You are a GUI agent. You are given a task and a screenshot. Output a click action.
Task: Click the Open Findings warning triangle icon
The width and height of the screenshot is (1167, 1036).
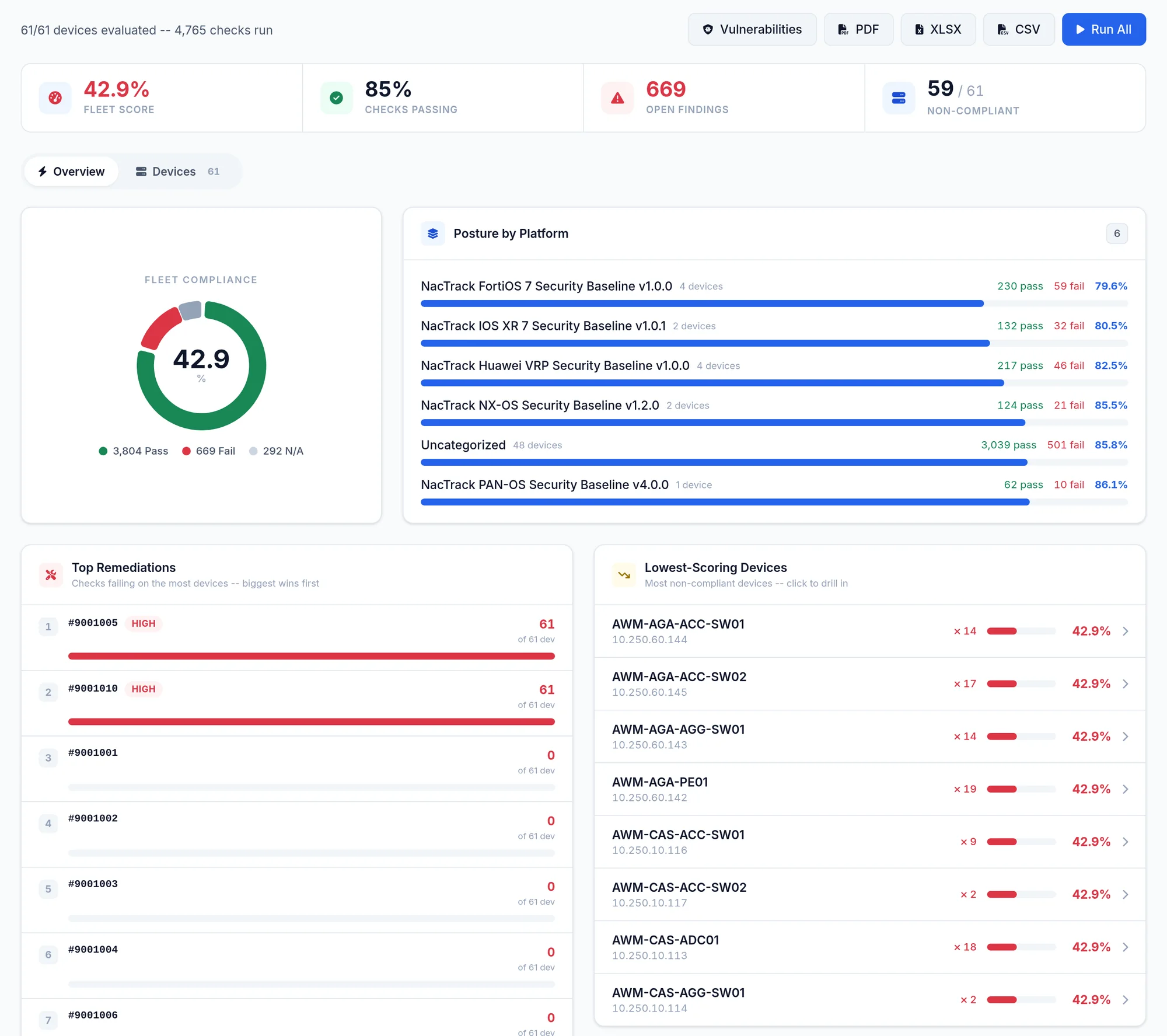(617, 98)
